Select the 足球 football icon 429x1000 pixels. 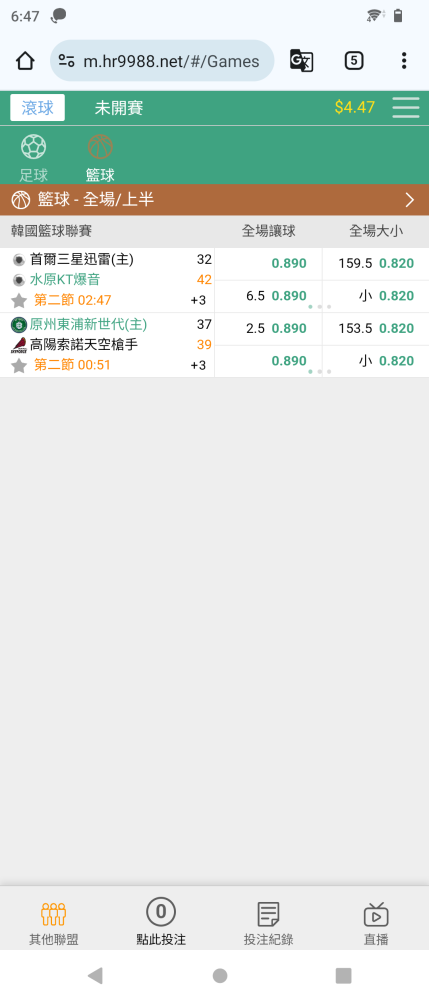click(33, 147)
